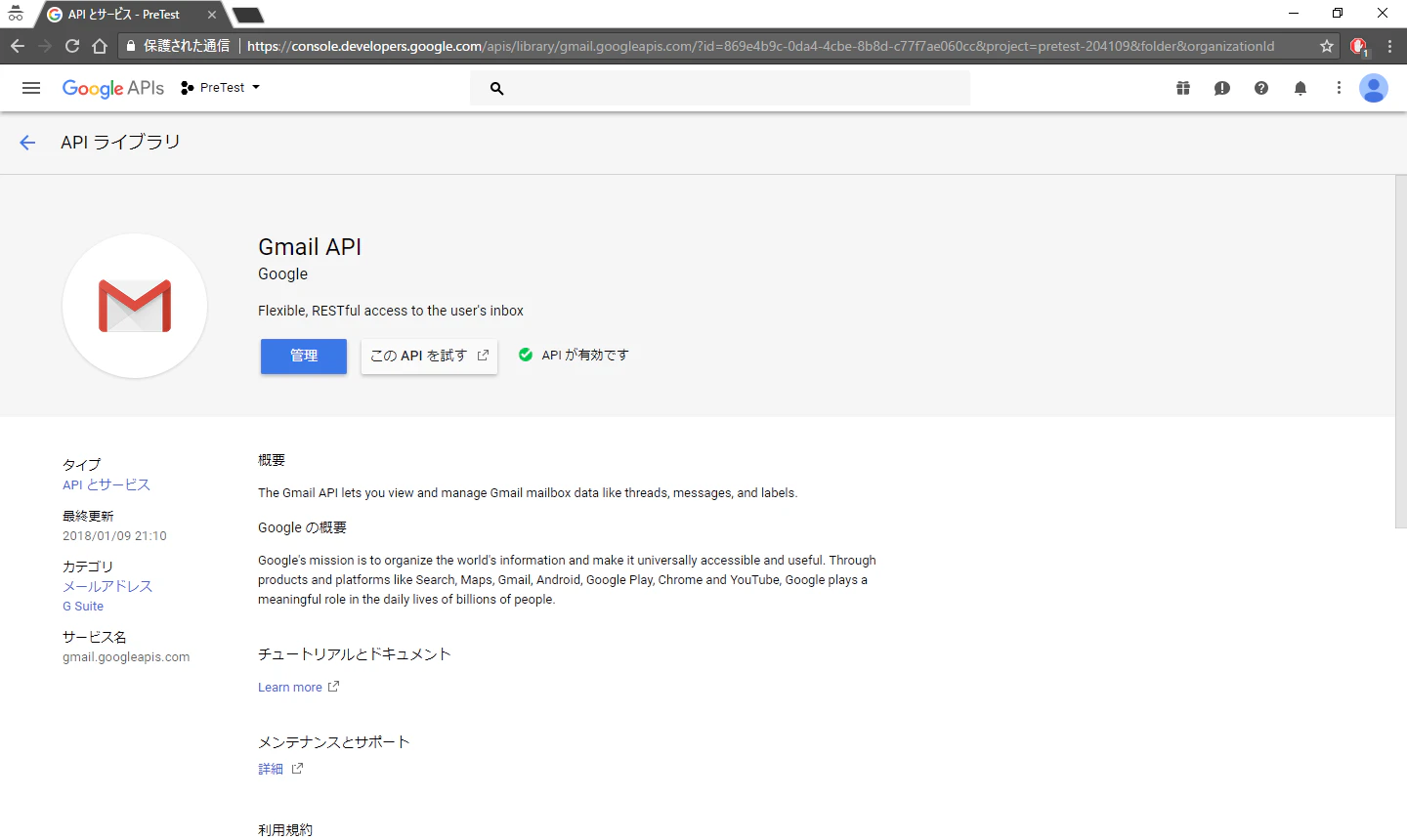1407x840 pixels.
Task: Open the API とサービス type link
Action: coord(107,484)
